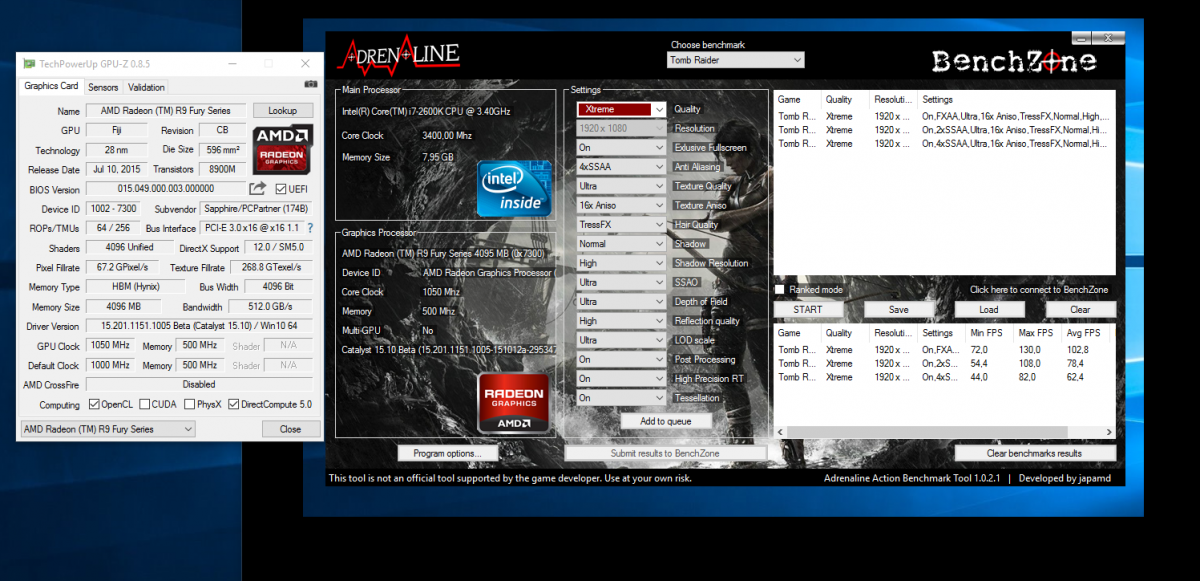Click here to connect to BenchZone link
The height and width of the screenshot is (581, 1200).
1039,290
